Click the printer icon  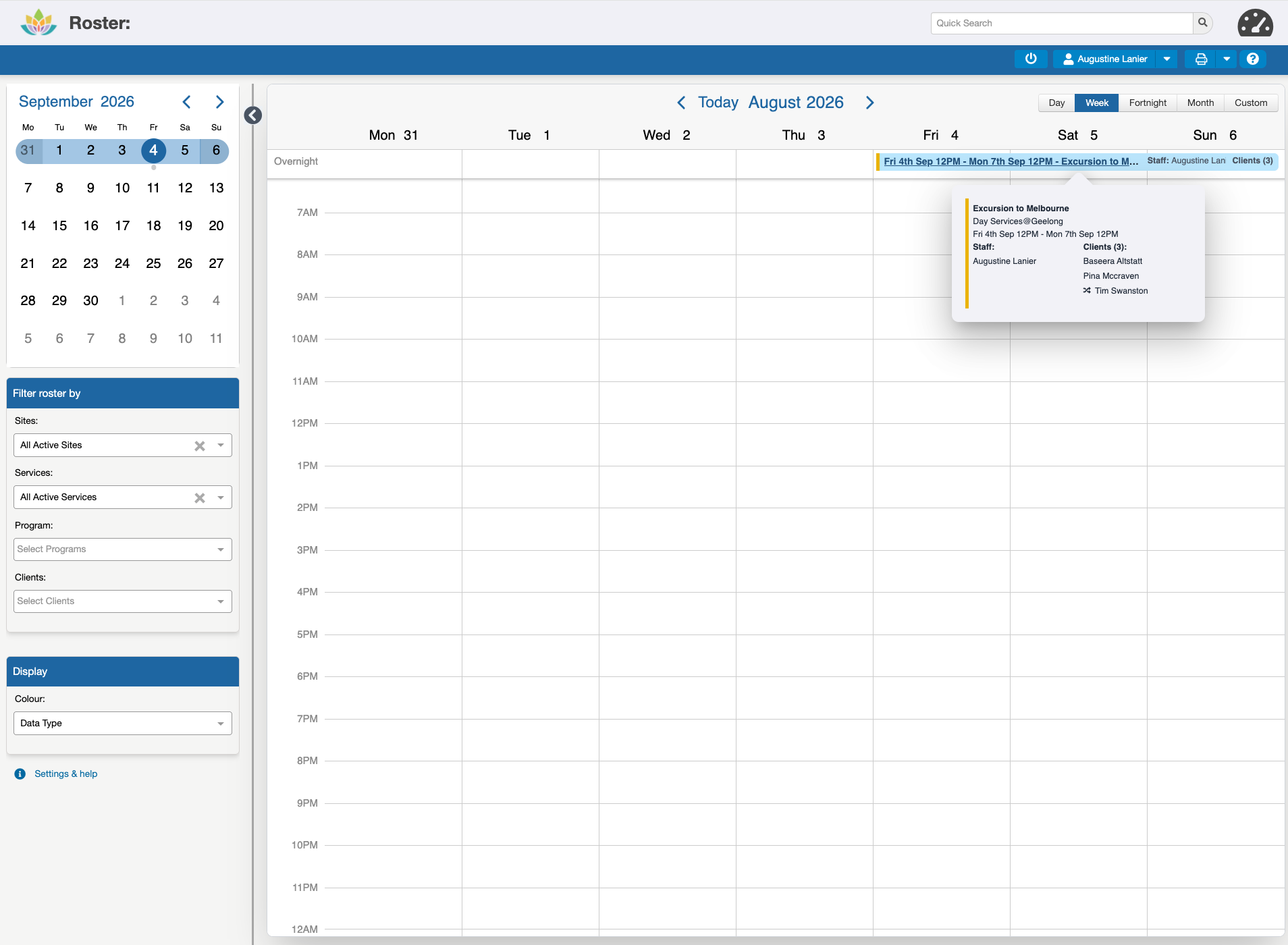tap(1201, 59)
